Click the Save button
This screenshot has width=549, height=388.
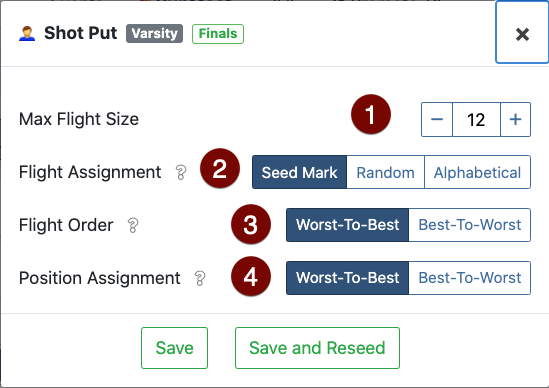click(174, 348)
